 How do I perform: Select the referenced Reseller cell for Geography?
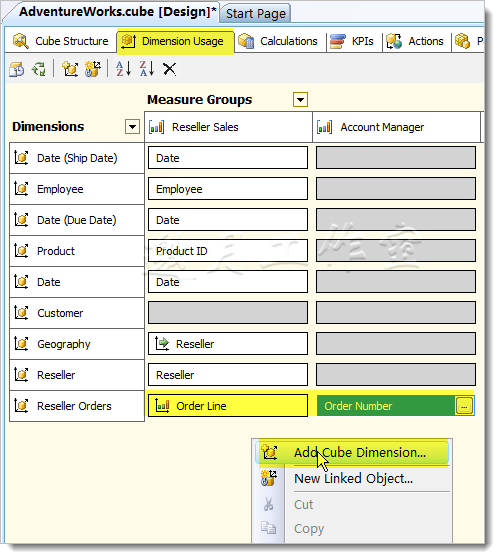click(228, 344)
